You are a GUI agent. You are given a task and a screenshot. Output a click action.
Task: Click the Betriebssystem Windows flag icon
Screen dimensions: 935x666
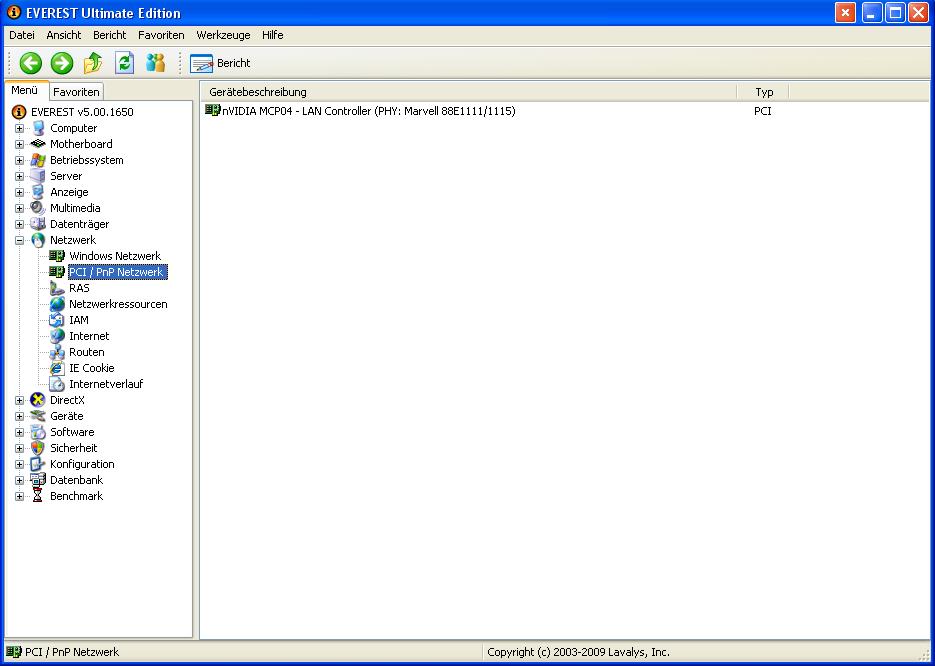click(38, 160)
